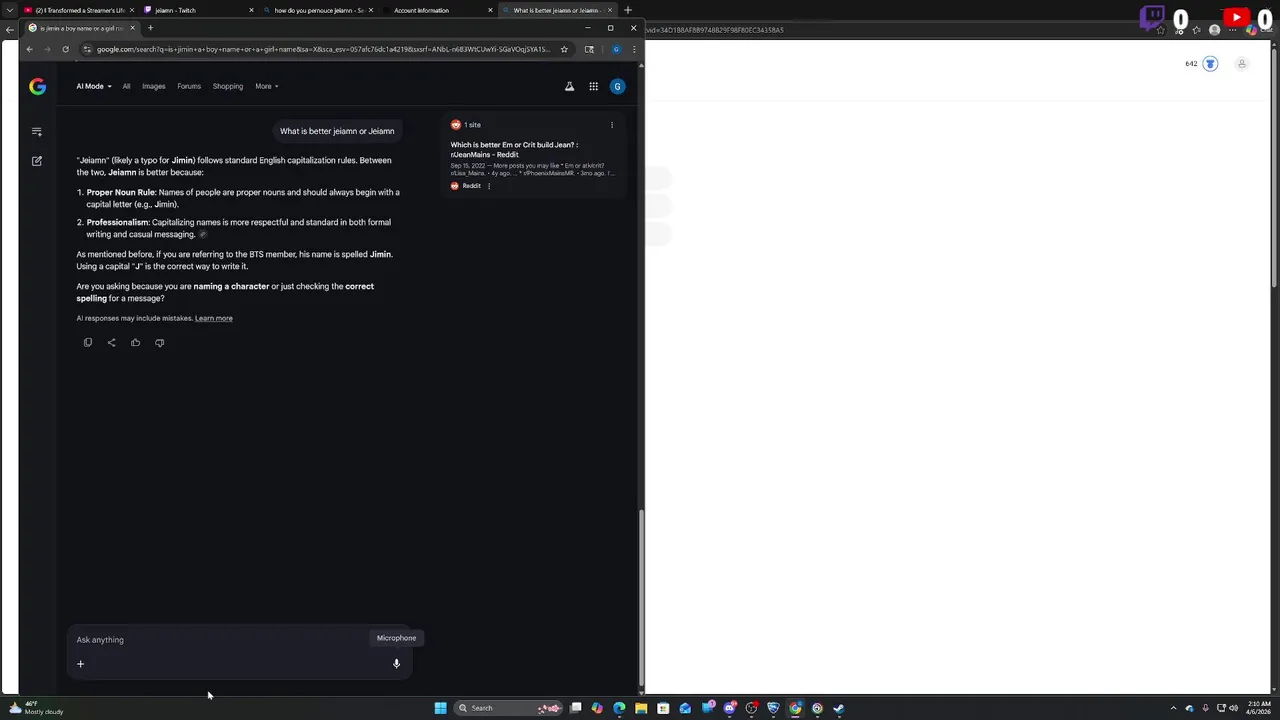Image resolution: width=1280 pixels, height=720 pixels.
Task: Open Discord from the taskbar
Action: coord(729,708)
